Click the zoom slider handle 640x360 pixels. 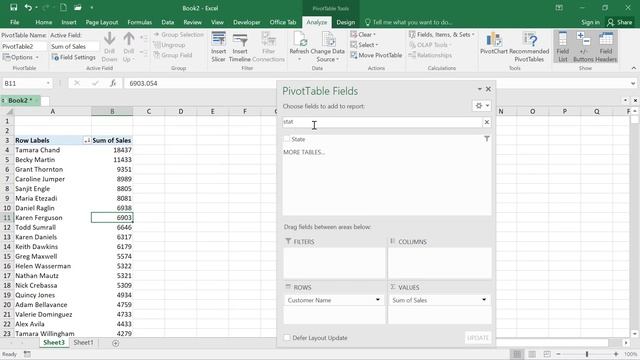pos(587,354)
